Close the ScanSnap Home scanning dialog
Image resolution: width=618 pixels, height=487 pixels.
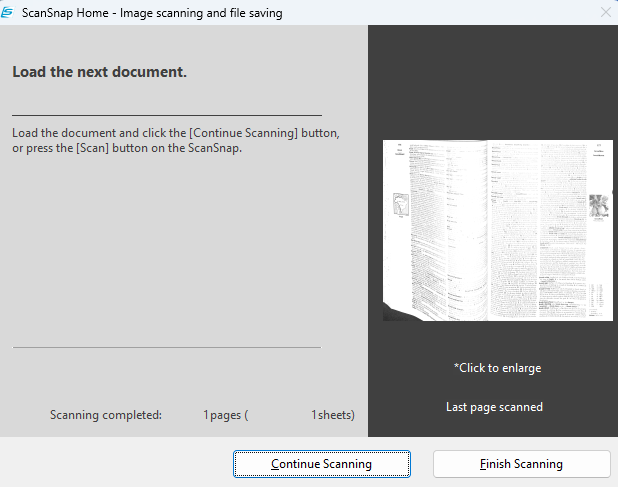click(604, 13)
